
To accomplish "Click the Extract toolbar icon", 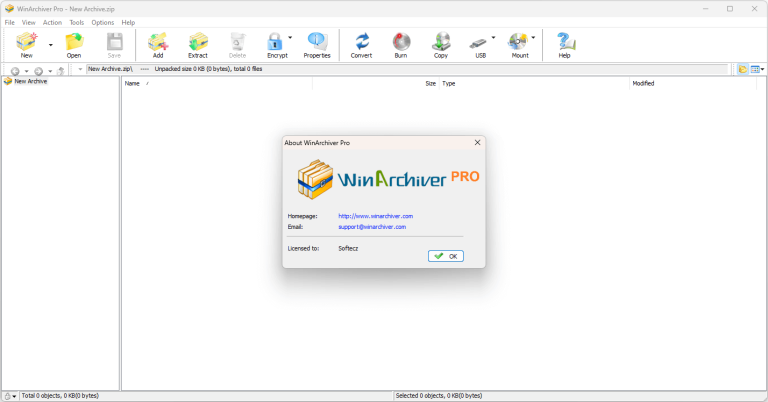I will point(198,44).
